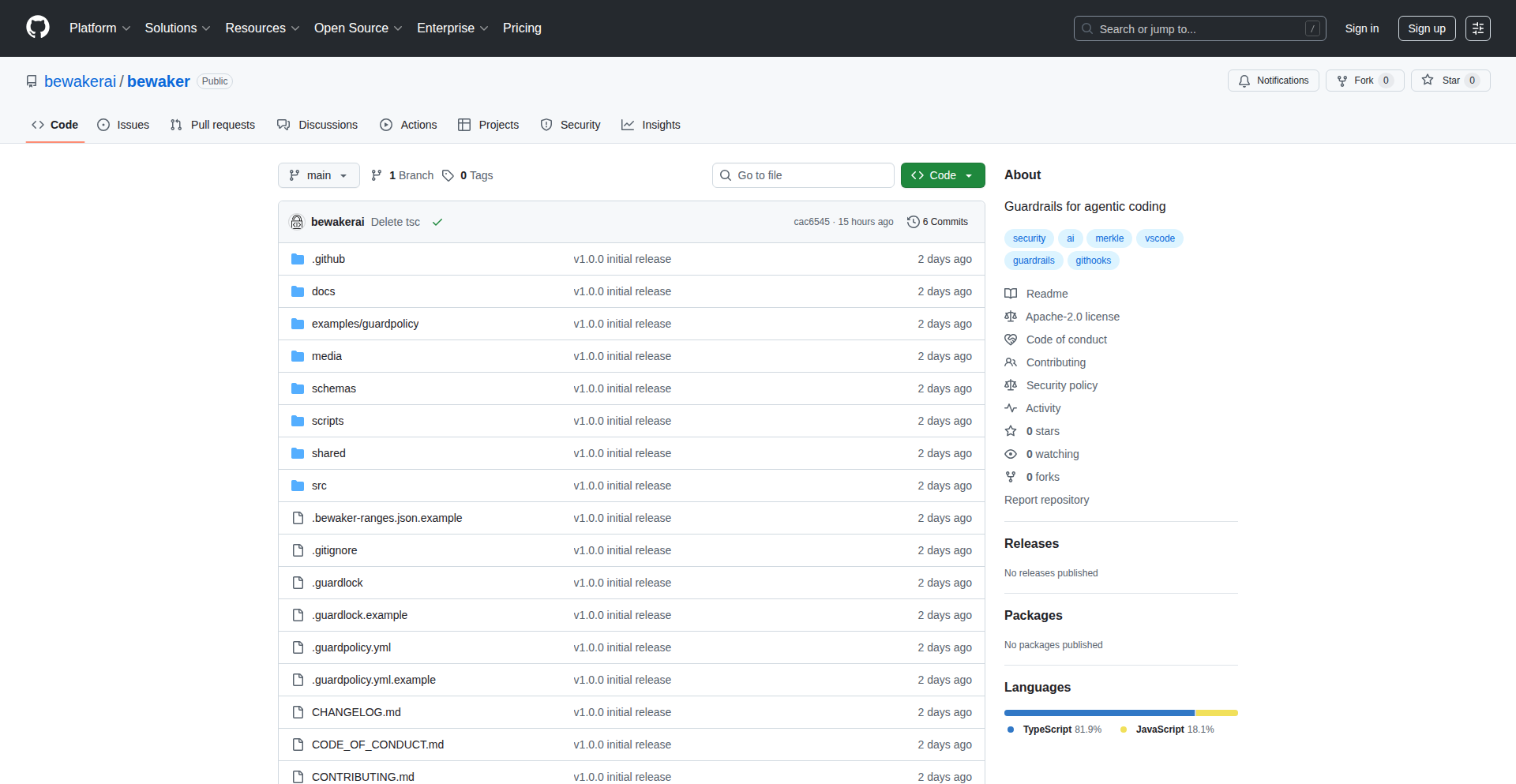View the 1 Branch list
This screenshot has height=784, width=1516.
pos(403,175)
